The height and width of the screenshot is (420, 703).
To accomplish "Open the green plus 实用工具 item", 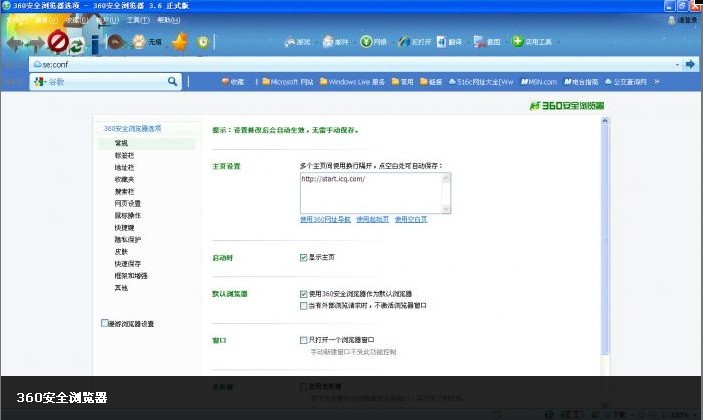I will 532,42.
